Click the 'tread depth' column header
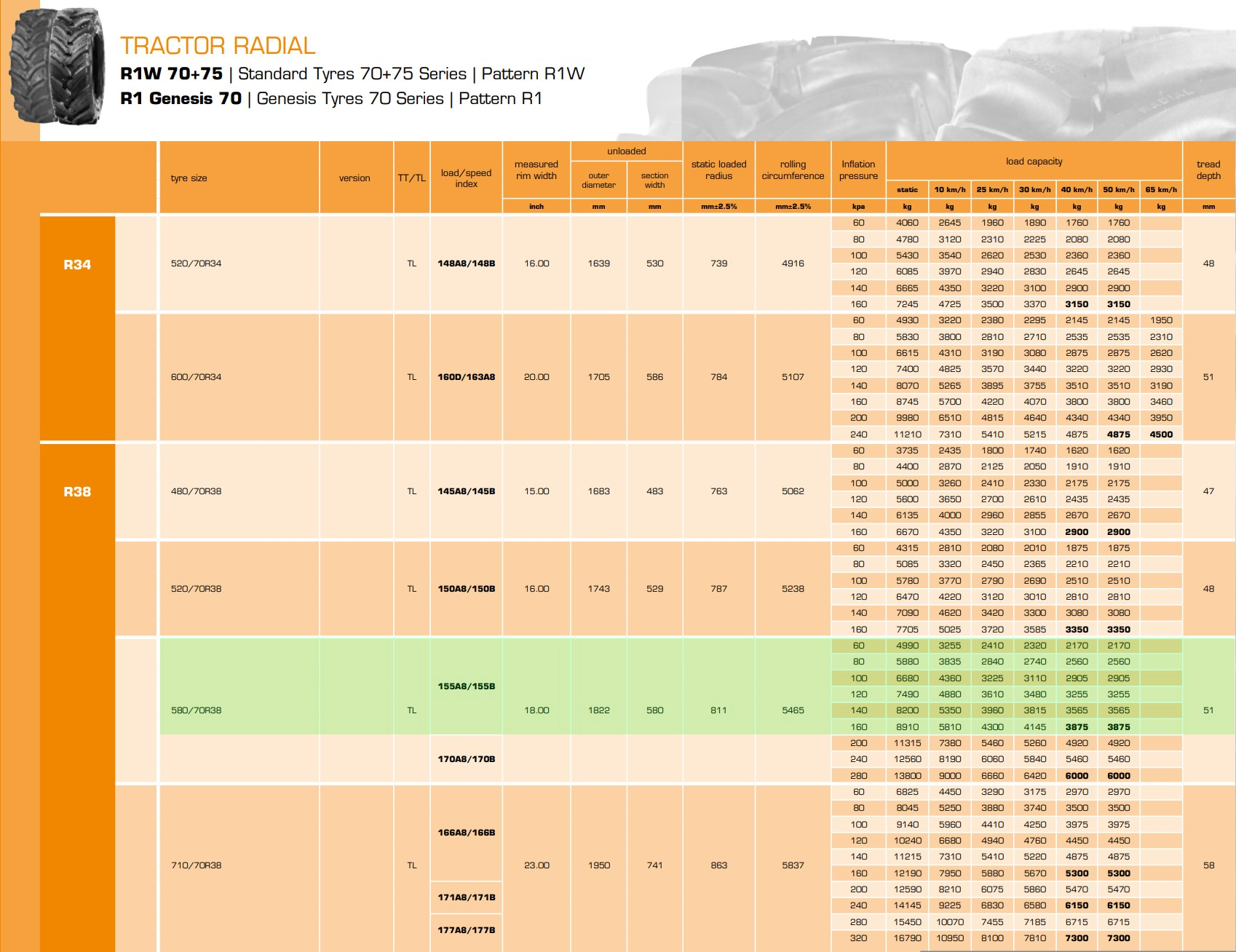 (x=1208, y=170)
